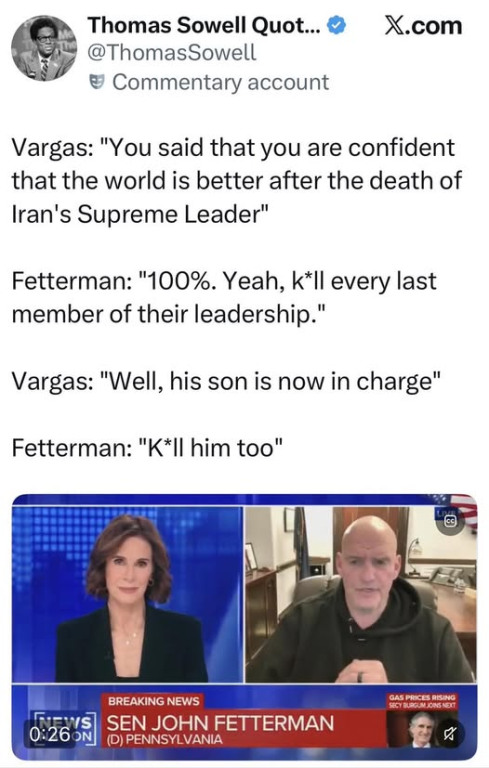
Task: Click the American flag graphic in video
Action: point(463,510)
